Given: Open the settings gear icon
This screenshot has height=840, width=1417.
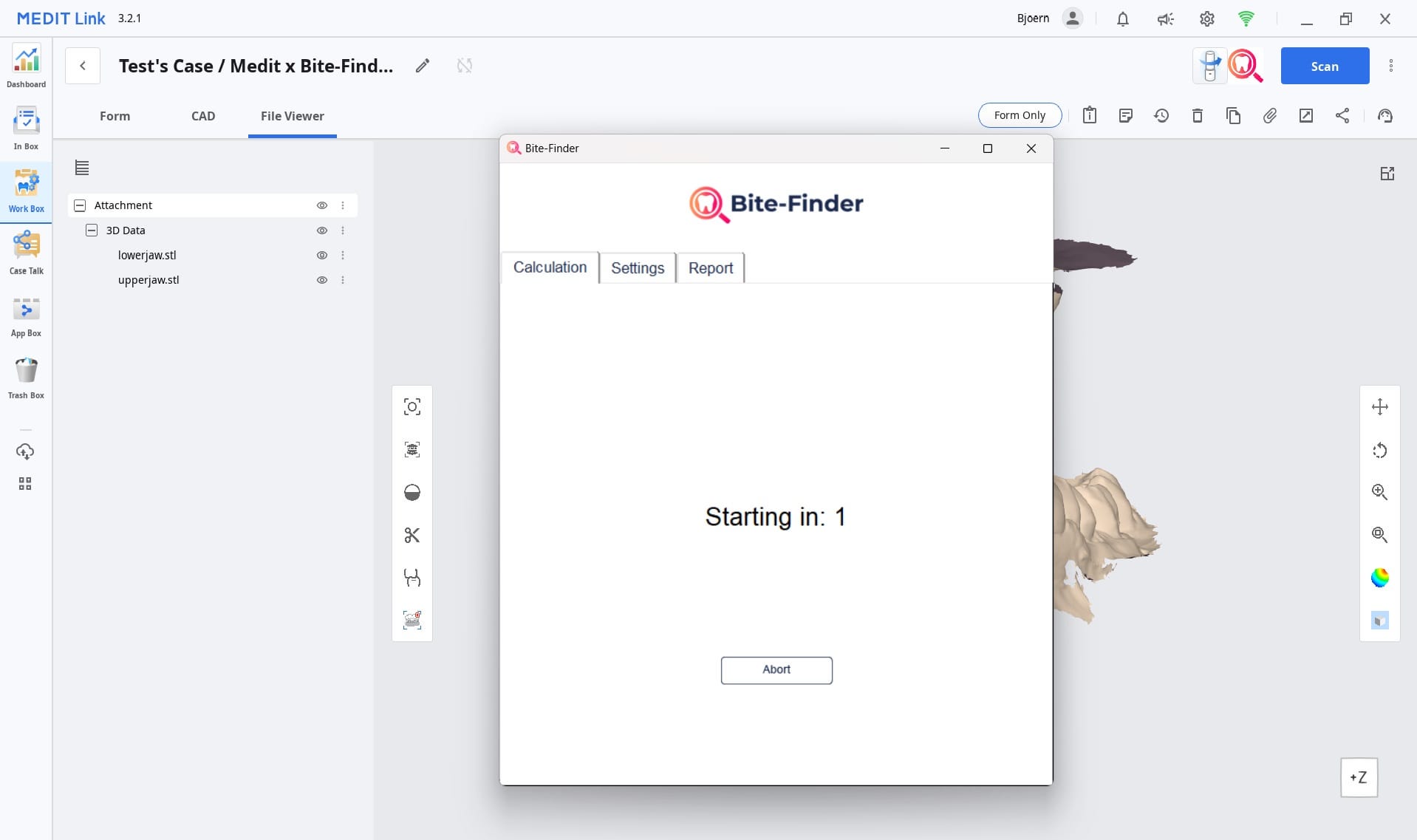Looking at the screenshot, I should point(1207,19).
